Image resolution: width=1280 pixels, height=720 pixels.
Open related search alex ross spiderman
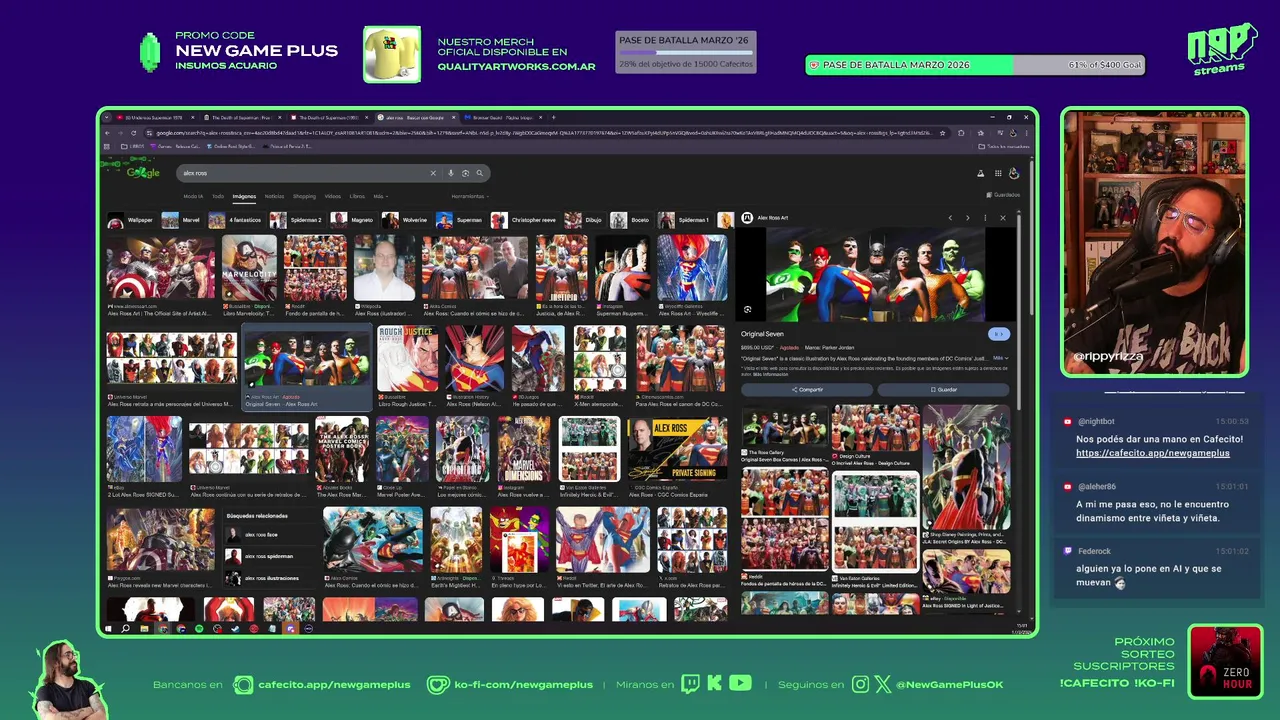point(268,556)
